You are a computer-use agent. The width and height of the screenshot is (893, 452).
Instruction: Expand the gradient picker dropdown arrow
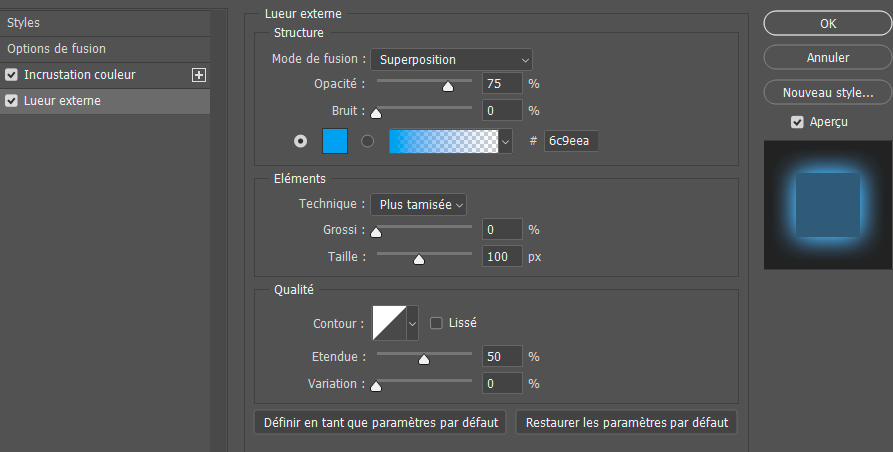[506, 142]
